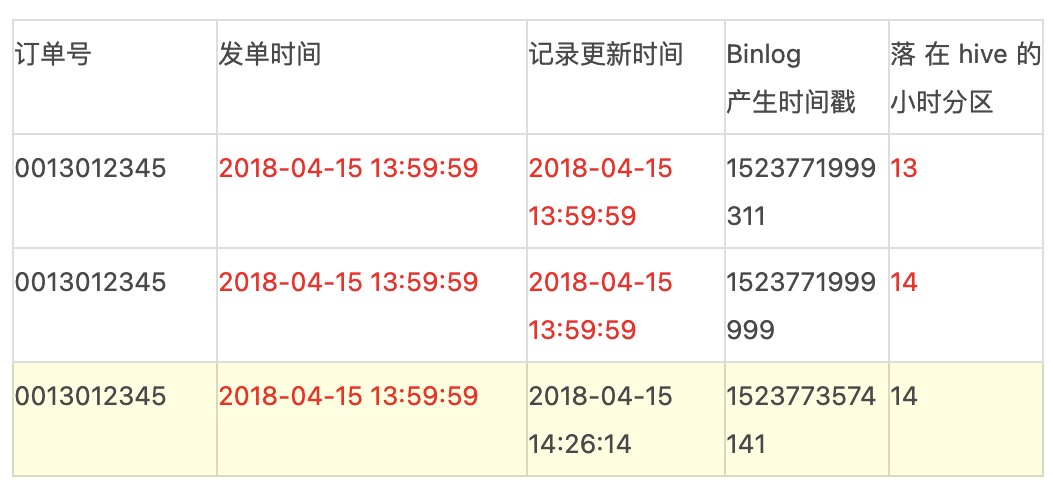The height and width of the screenshot is (487, 1053).
Task: Select the red hour partition 13
Action: tap(904, 169)
